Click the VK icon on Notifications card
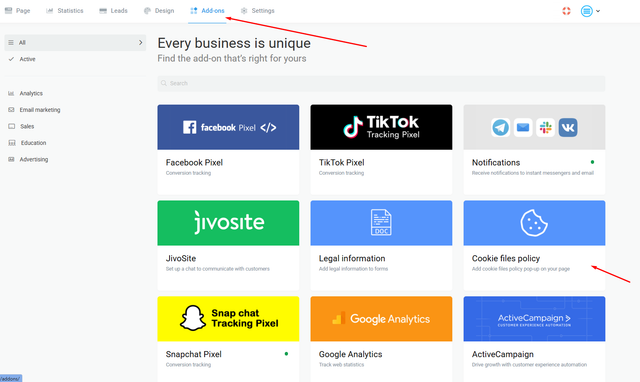 [x=568, y=127]
